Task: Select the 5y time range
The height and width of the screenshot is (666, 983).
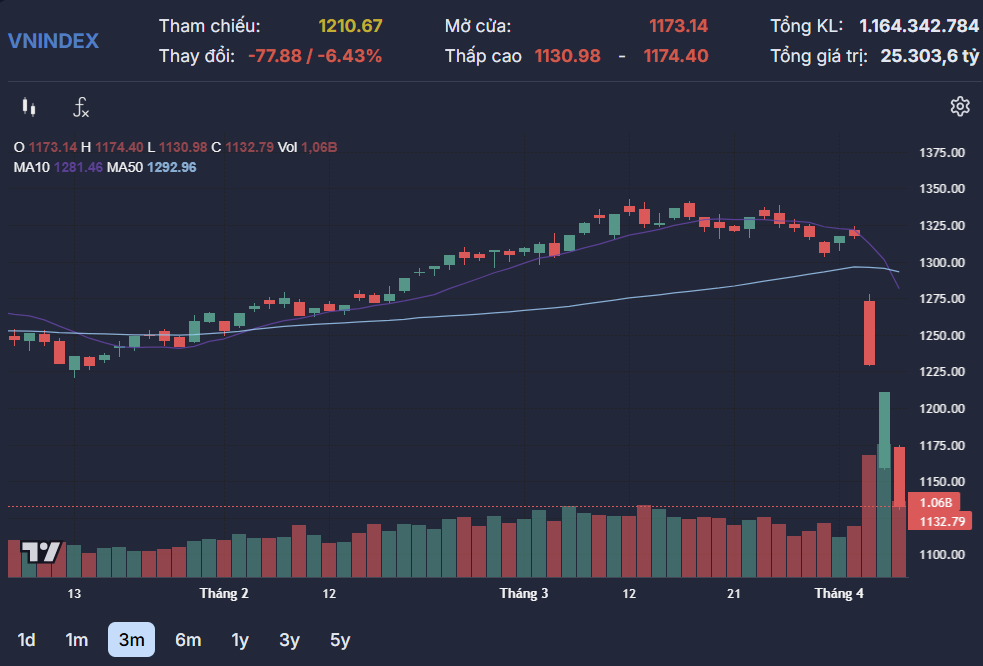Action: point(340,640)
